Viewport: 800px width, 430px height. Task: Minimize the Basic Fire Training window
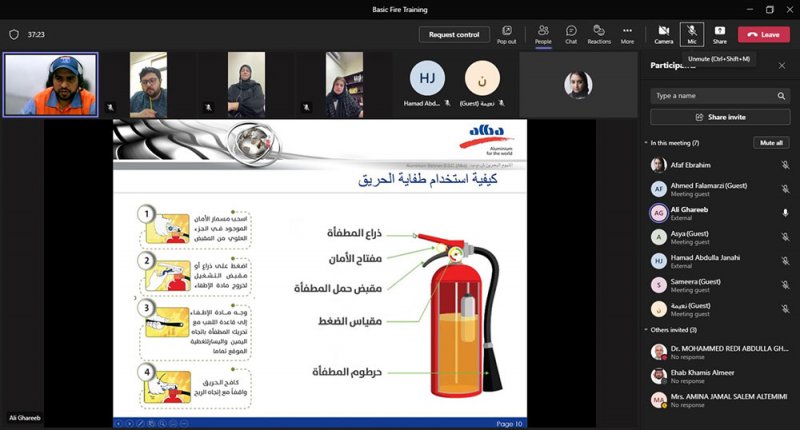(x=749, y=9)
